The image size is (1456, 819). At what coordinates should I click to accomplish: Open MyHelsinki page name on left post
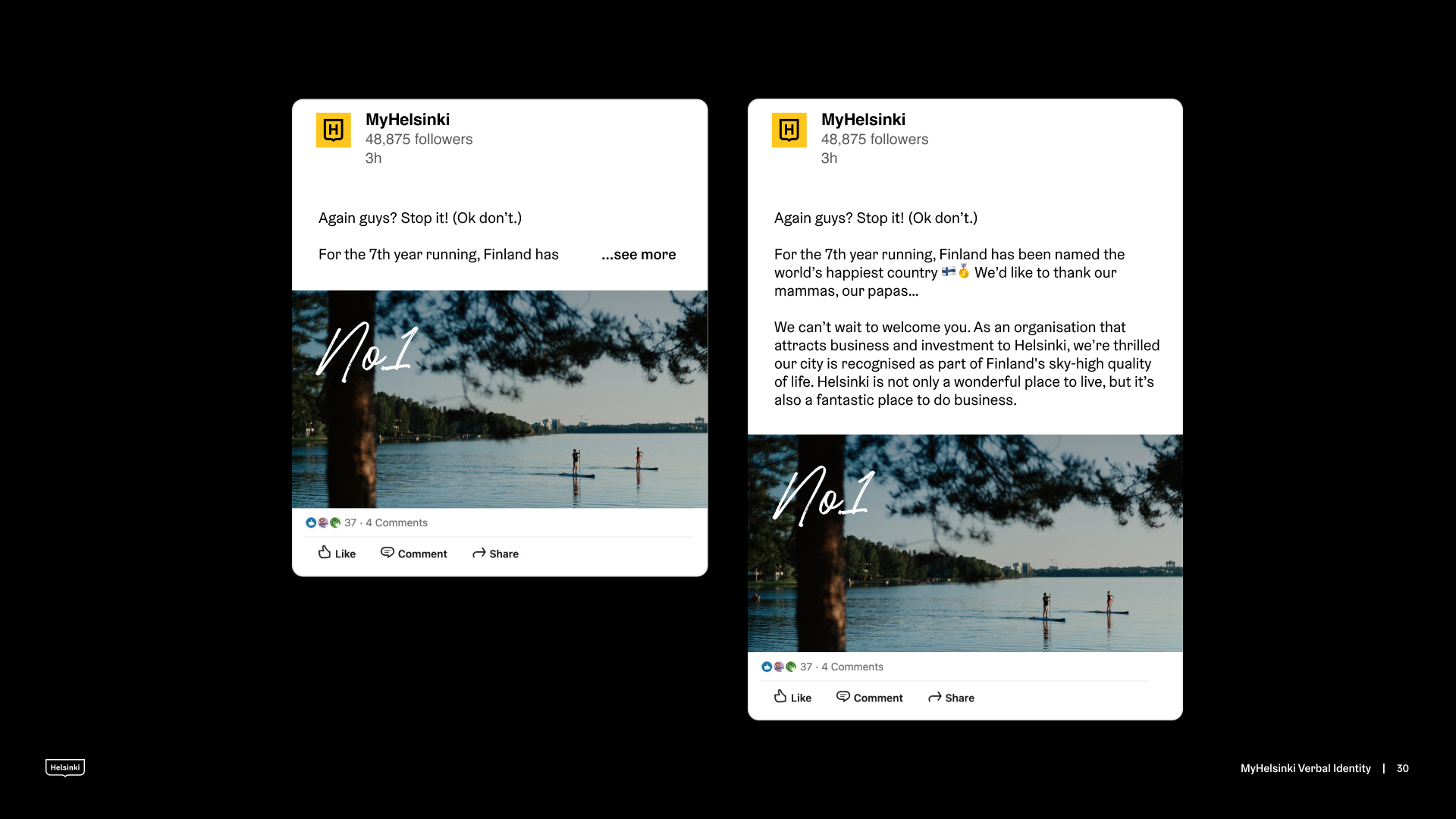tap(408, 120)
